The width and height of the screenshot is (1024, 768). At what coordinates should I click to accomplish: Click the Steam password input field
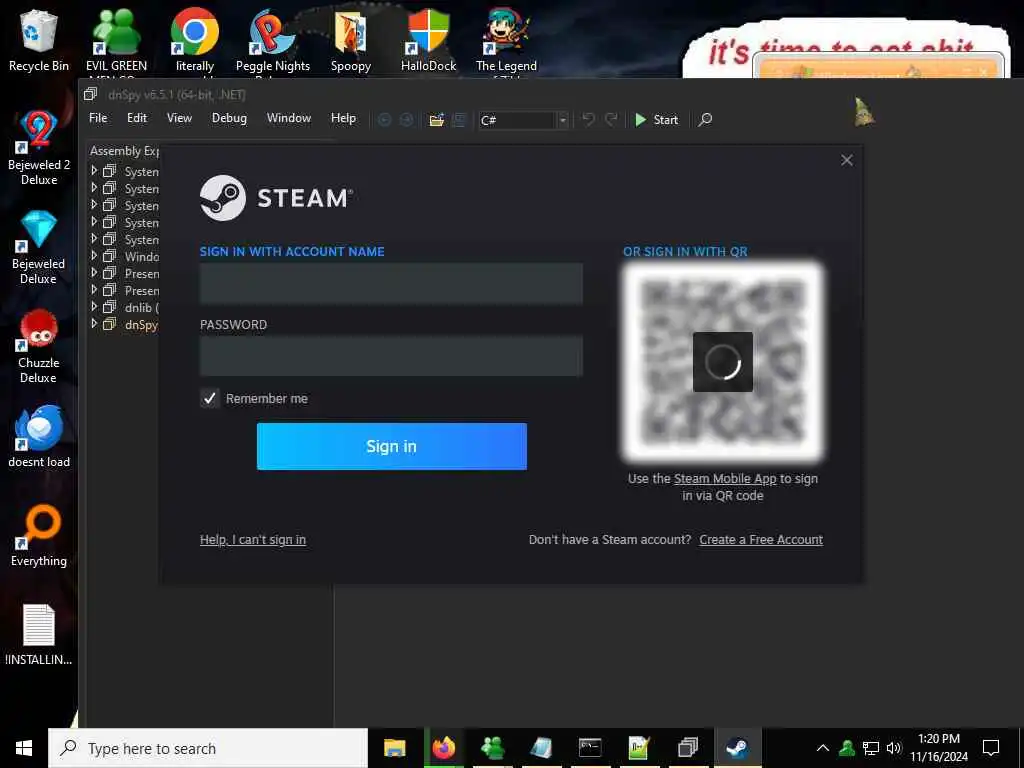pos(391,356)
